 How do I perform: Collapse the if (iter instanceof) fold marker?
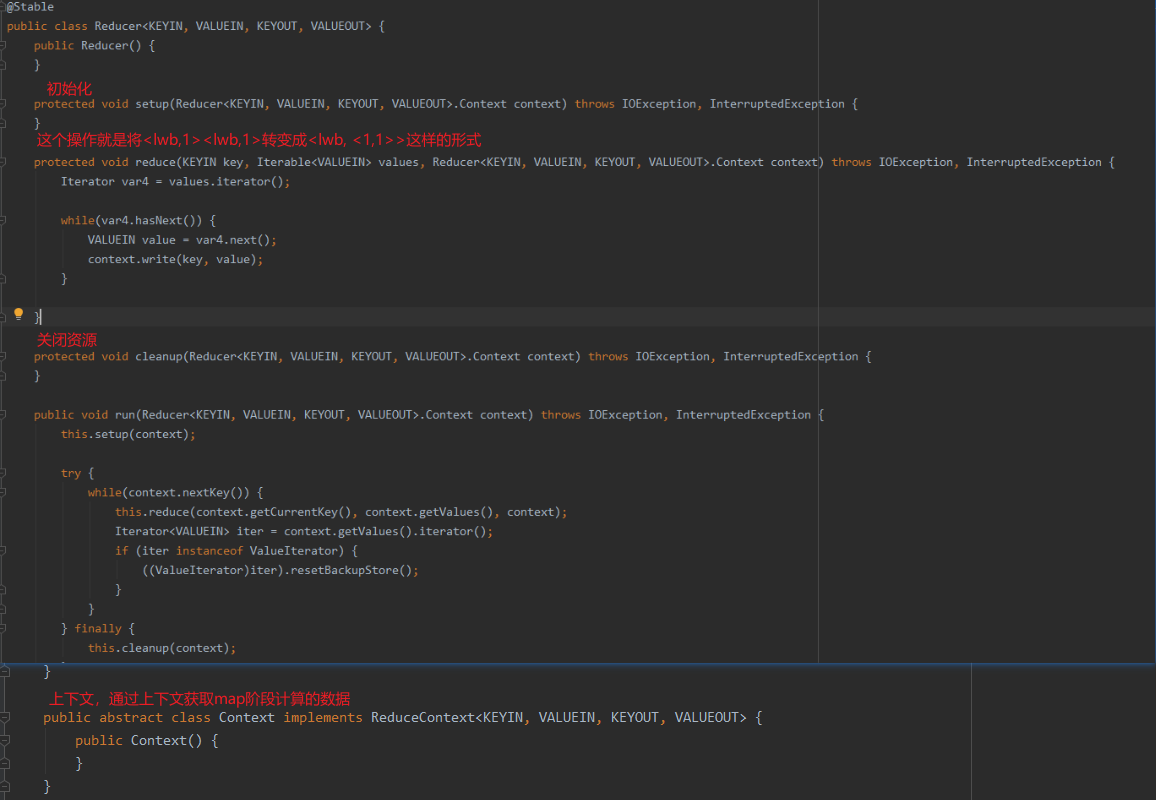point(3,551)
